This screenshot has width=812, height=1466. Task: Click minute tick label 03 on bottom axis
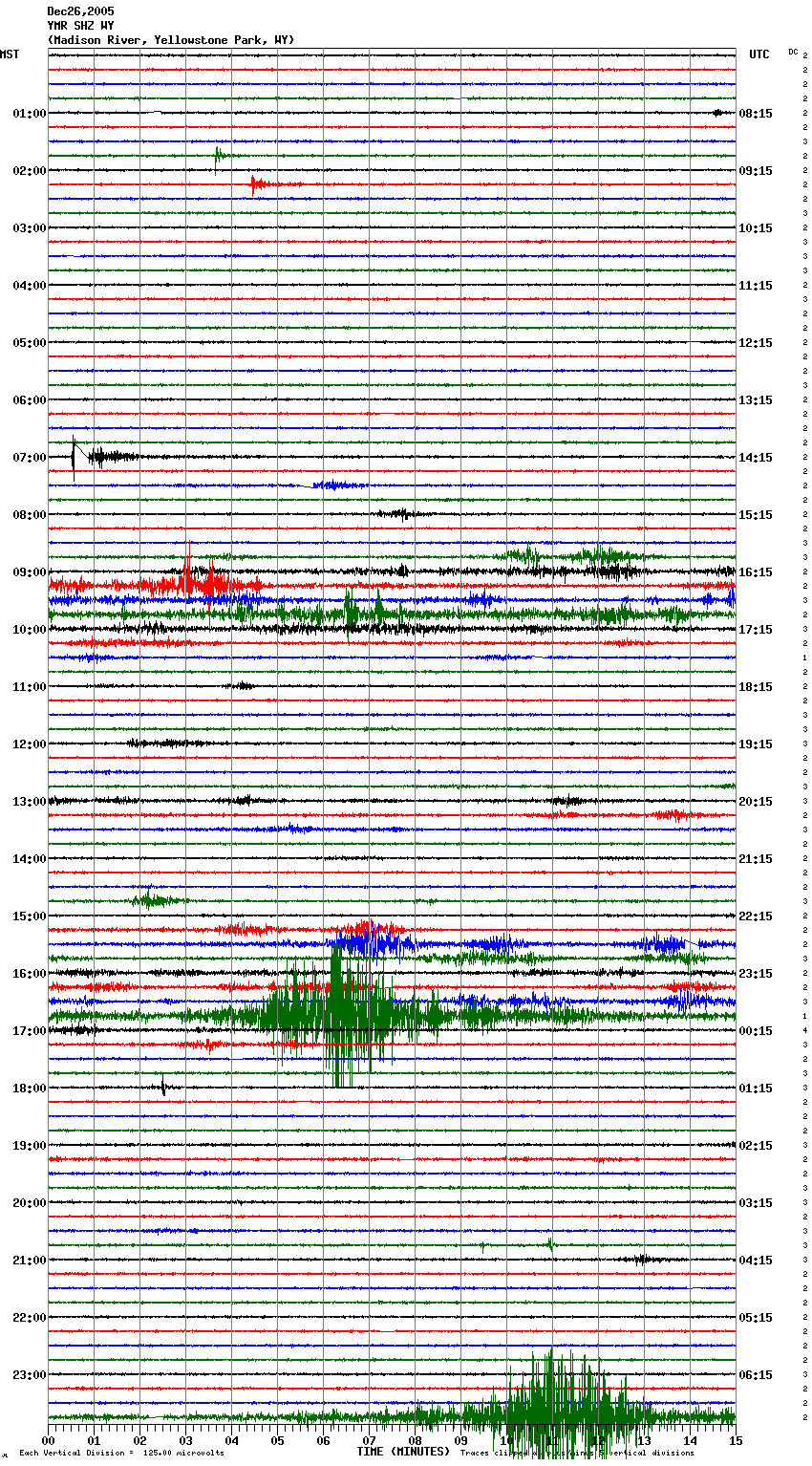pos(185,1440)
